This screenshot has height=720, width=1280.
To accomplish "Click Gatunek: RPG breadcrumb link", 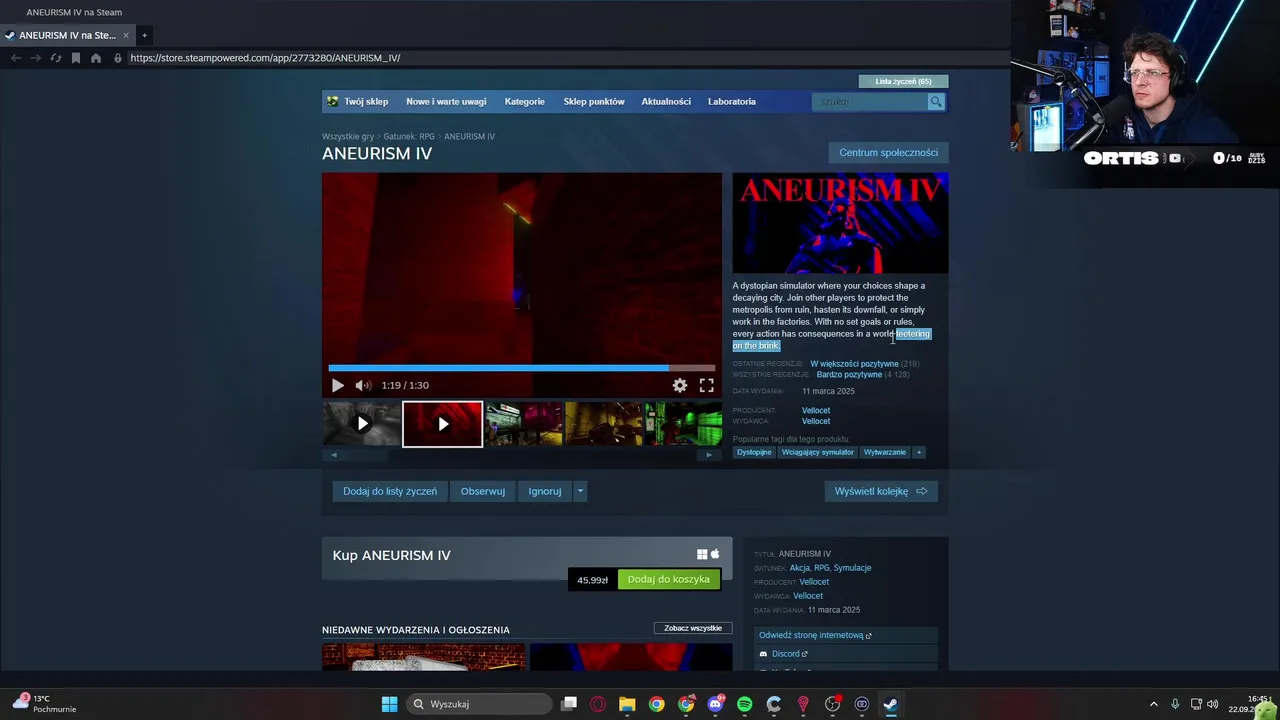I will [409, 136].
